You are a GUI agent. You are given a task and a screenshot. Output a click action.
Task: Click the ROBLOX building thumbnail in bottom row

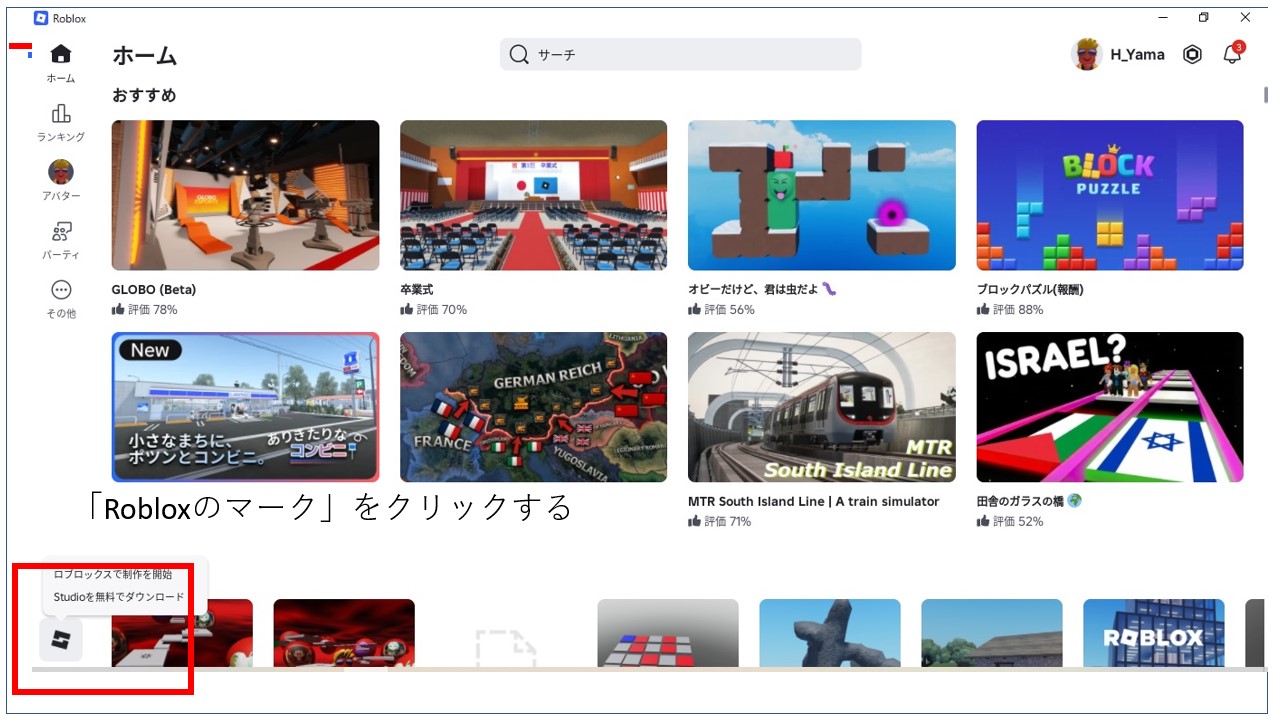pos(1154,633)
